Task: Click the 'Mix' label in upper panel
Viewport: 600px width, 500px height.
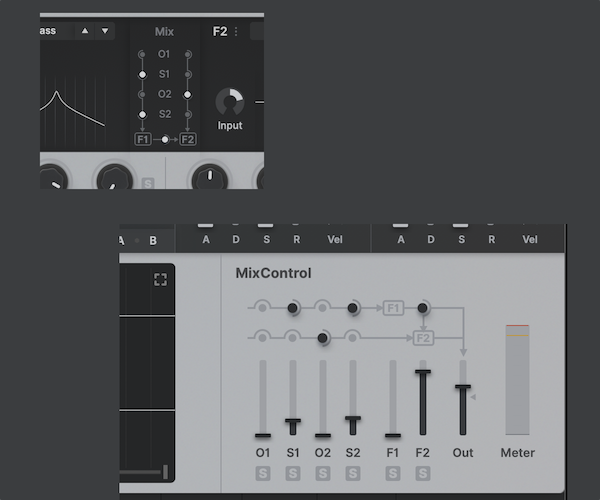Action: tap(164, 31)
